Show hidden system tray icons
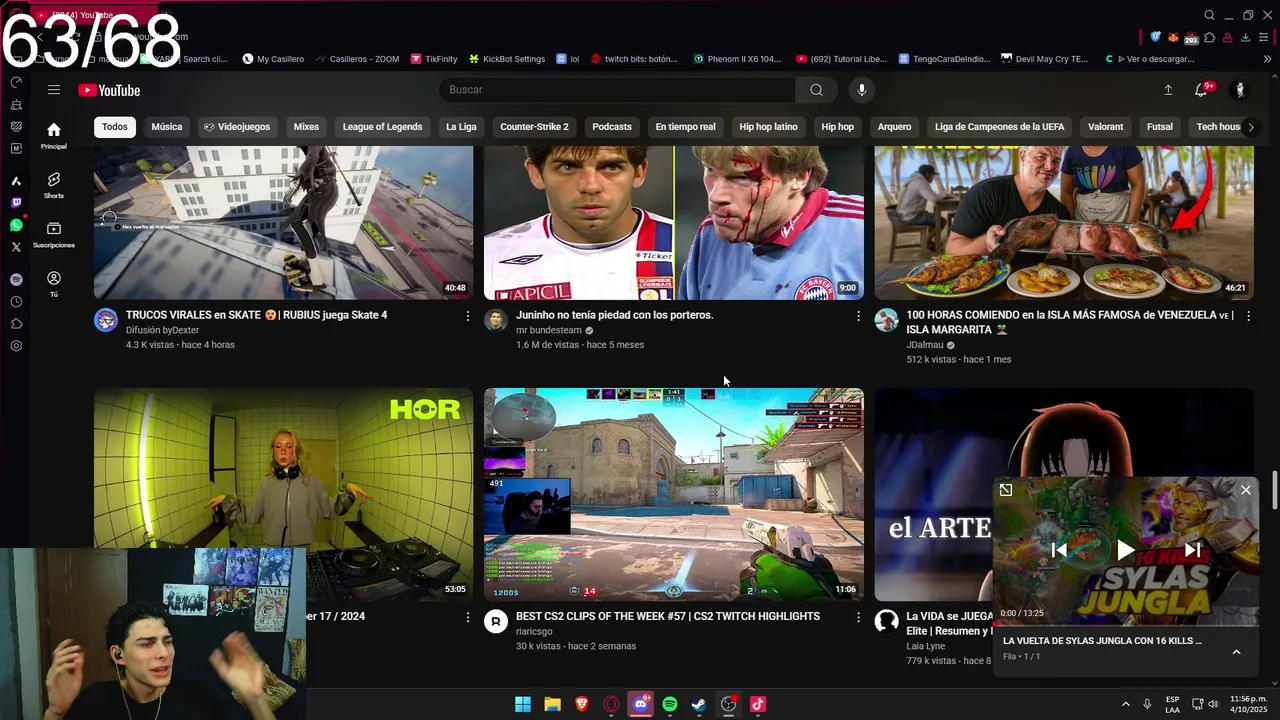Viewport: 1280px width, 720px height. [1125, 704]
